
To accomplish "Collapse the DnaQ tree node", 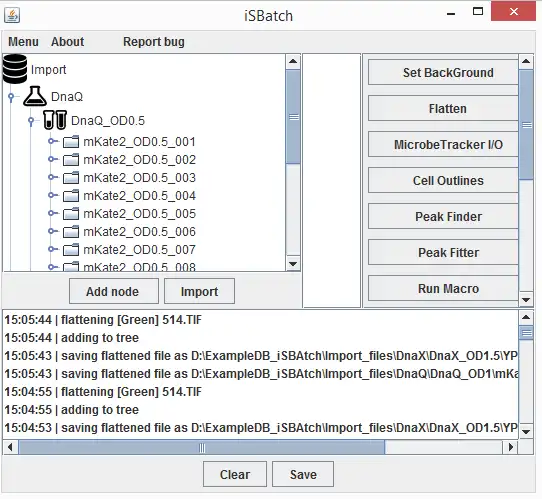I will [11, 97].
